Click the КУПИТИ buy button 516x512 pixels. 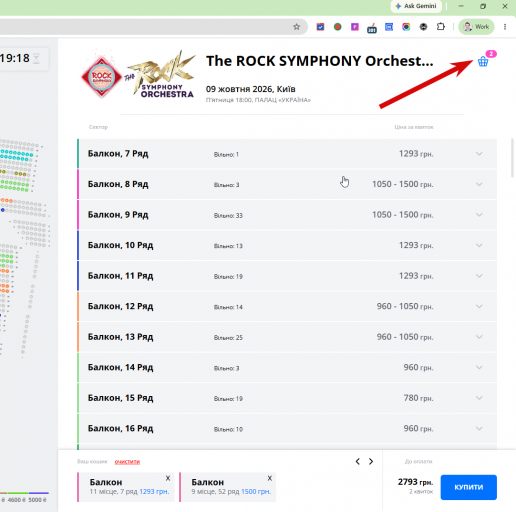(468, 487)
